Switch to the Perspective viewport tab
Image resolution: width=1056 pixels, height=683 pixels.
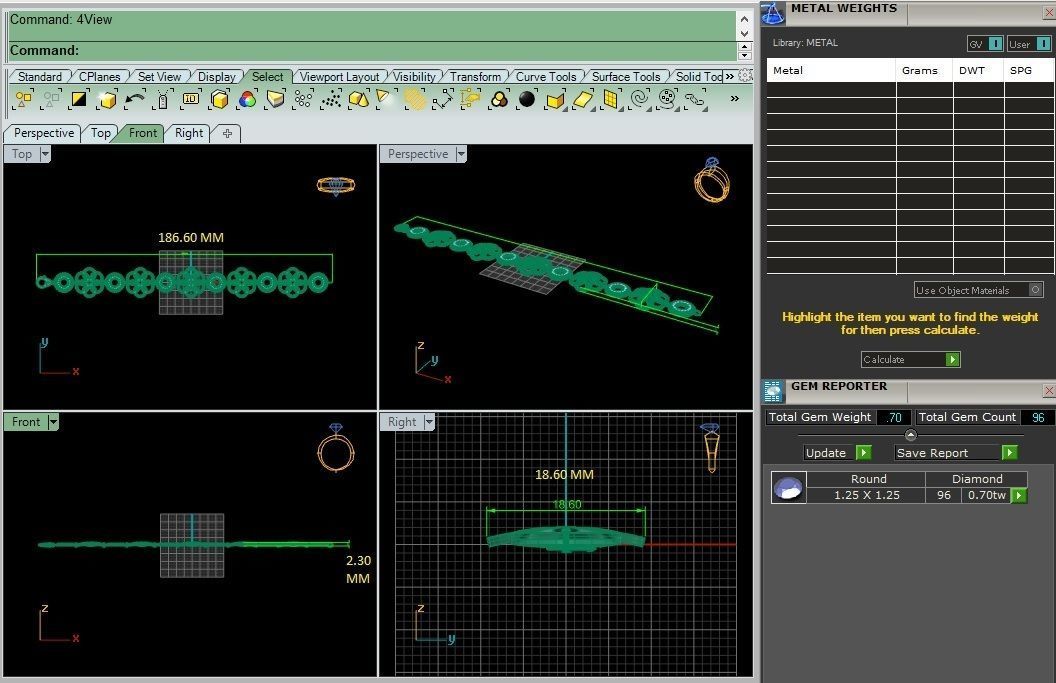tap(44, 133)
